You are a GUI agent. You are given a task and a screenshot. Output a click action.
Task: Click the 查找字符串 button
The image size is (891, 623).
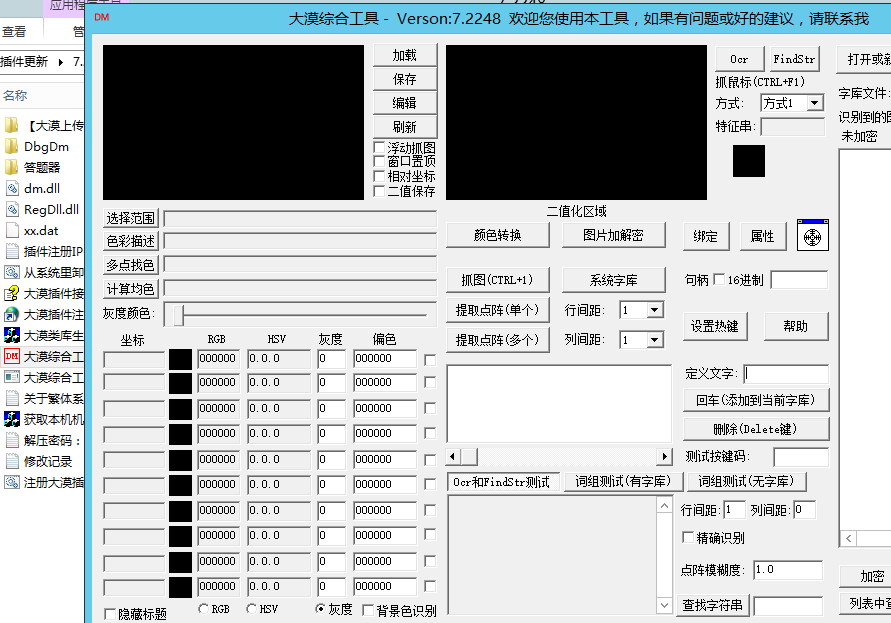click(x=713, y=605)
